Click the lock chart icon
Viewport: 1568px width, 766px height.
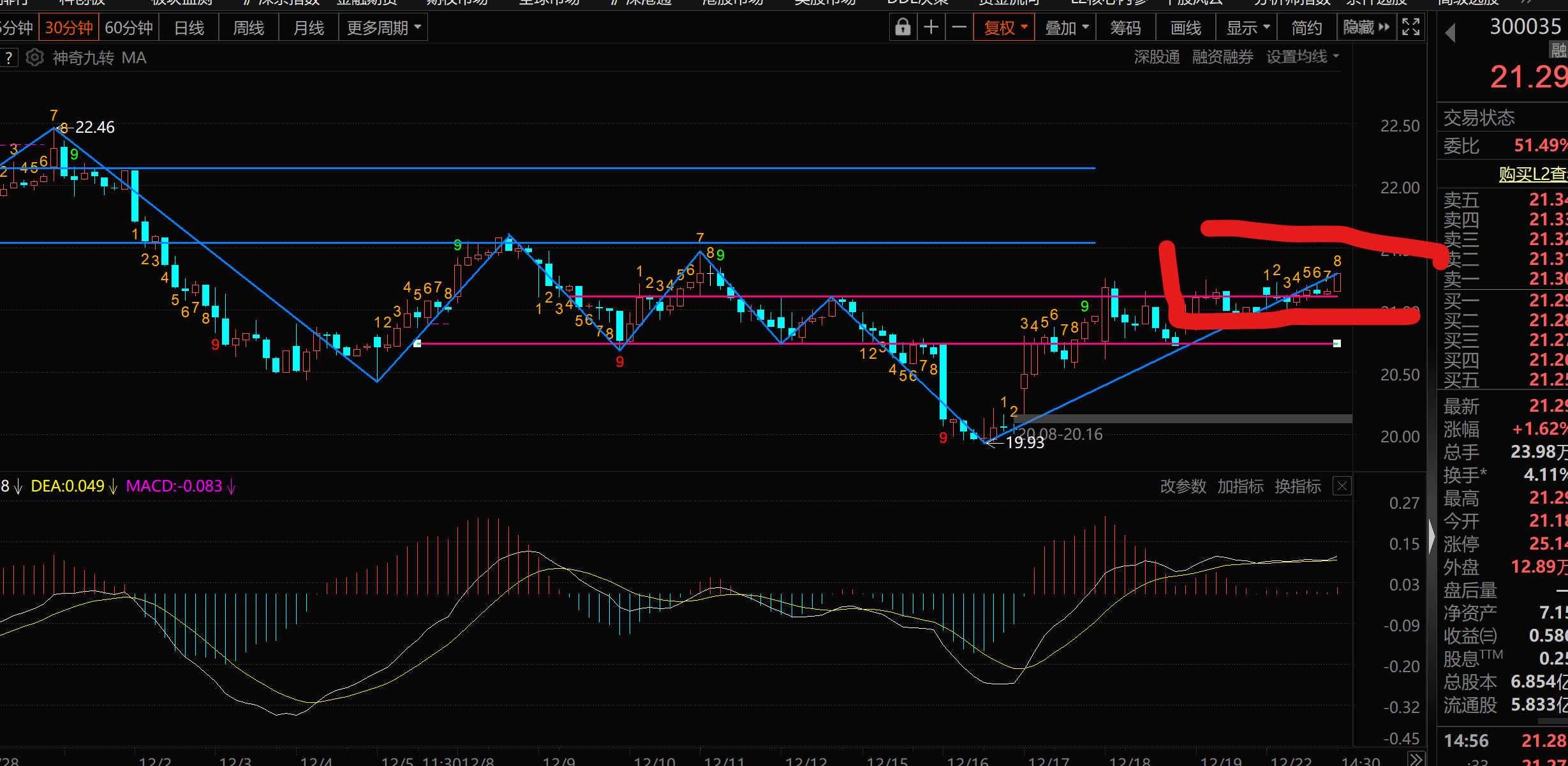tap(903, 27)
